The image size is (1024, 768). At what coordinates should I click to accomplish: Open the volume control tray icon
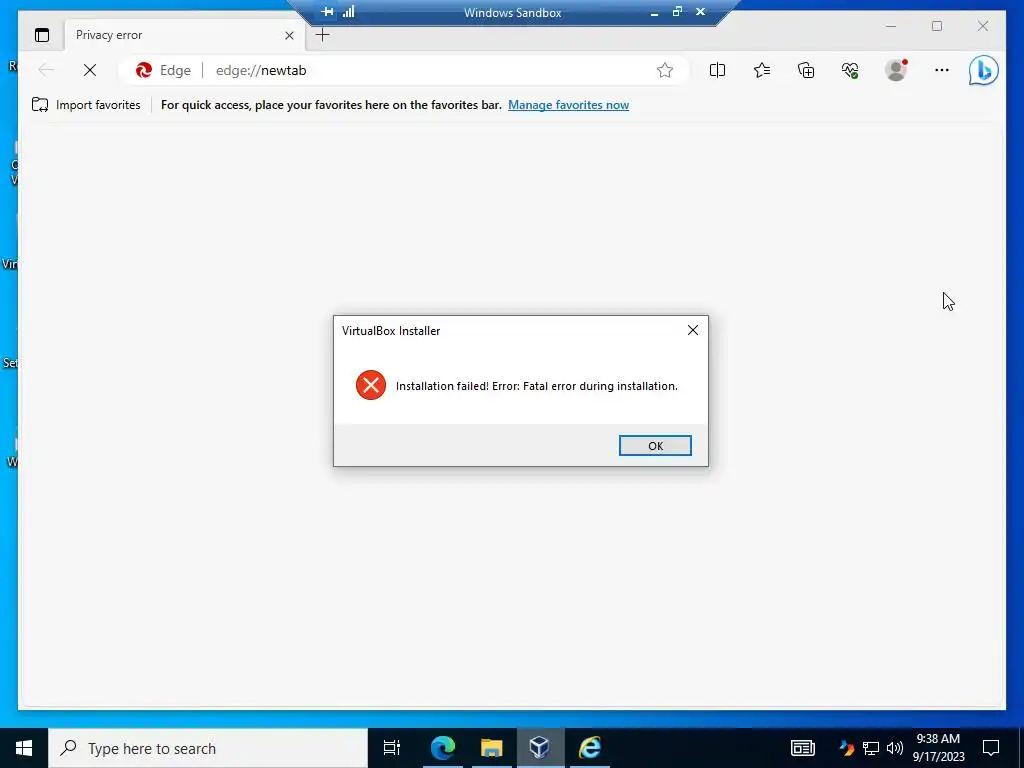point(895,748)
